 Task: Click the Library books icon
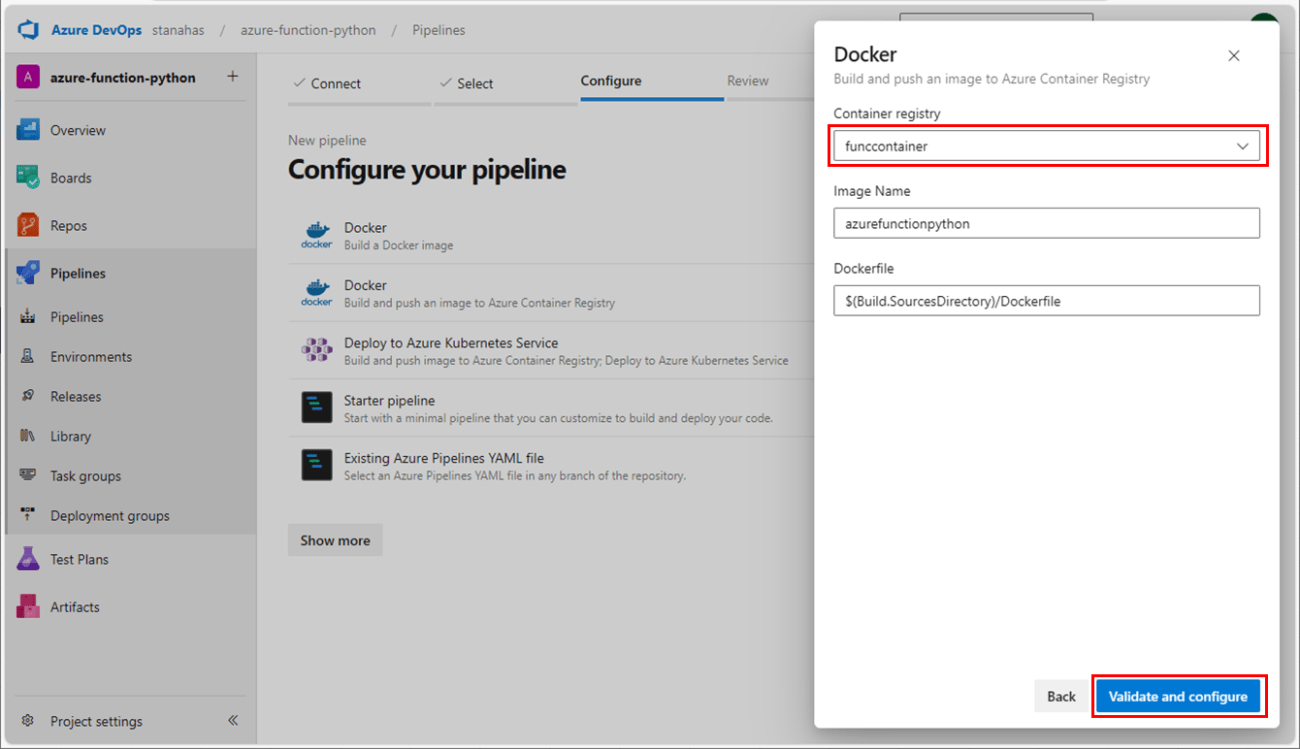click(28, 436)
